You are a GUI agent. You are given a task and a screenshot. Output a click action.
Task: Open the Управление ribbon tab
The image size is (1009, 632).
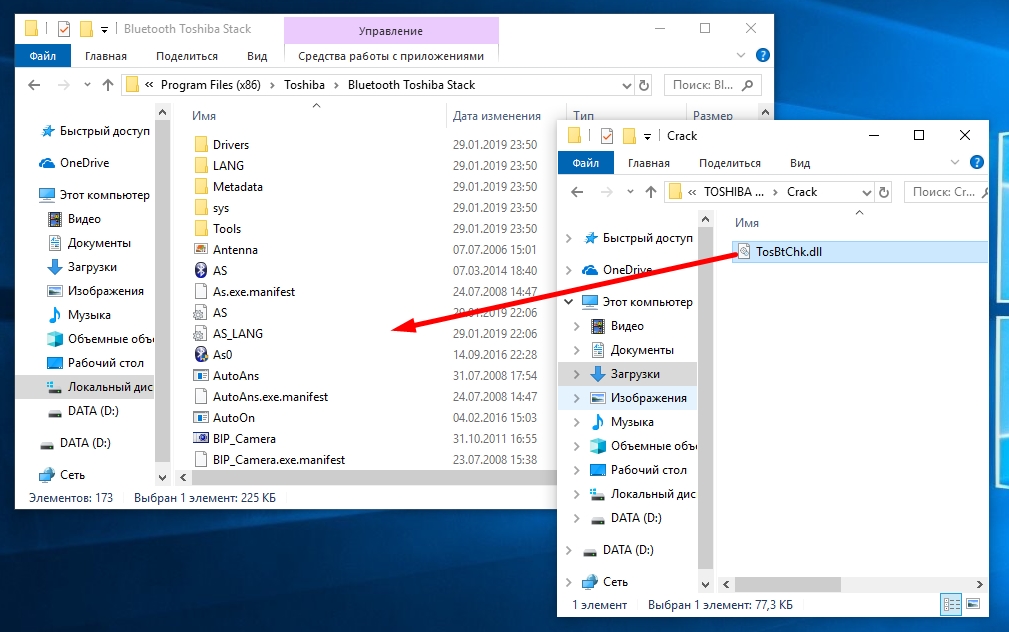coord(390,32)
